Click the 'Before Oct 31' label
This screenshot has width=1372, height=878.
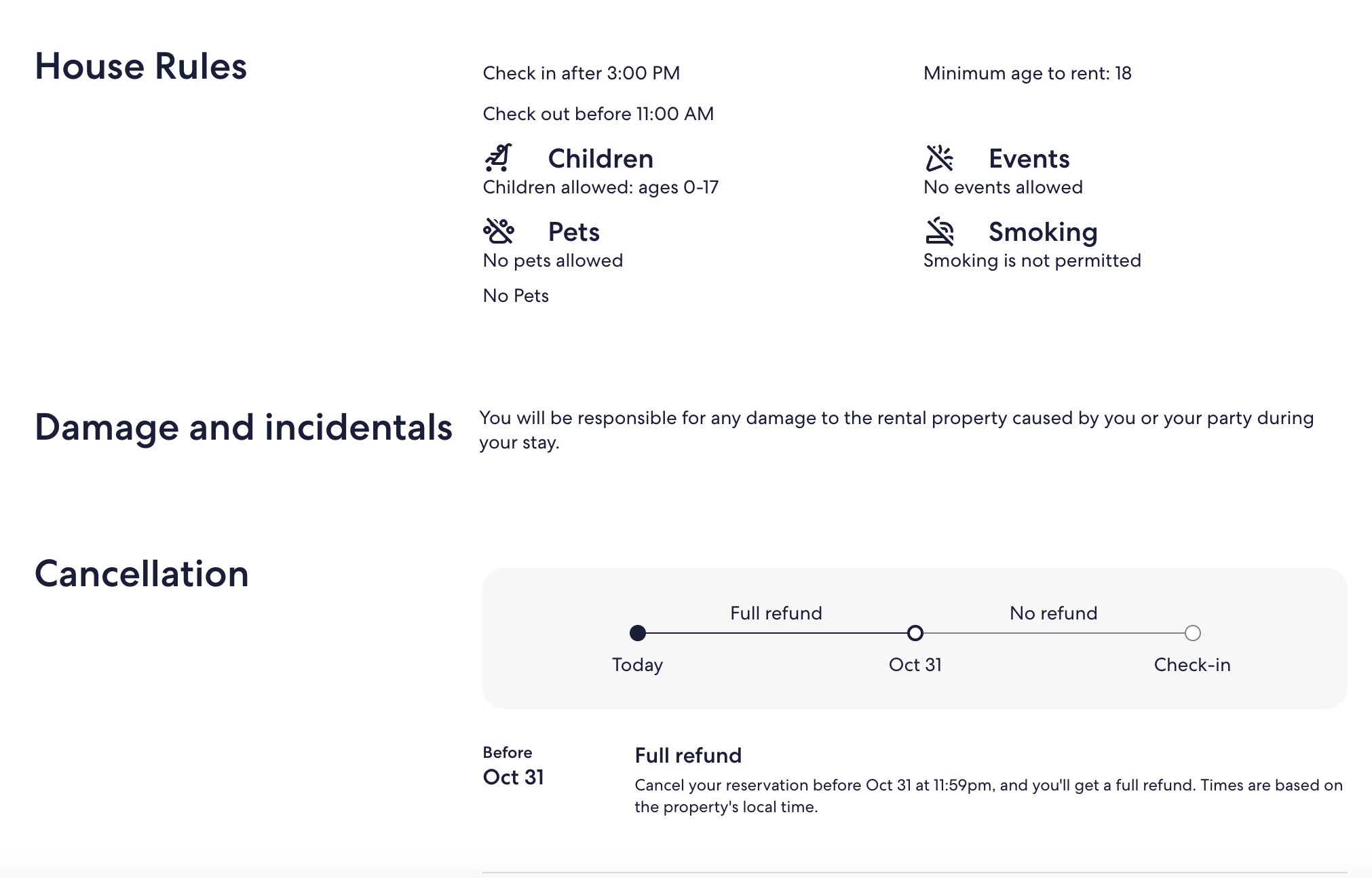[x=513, y=765]
